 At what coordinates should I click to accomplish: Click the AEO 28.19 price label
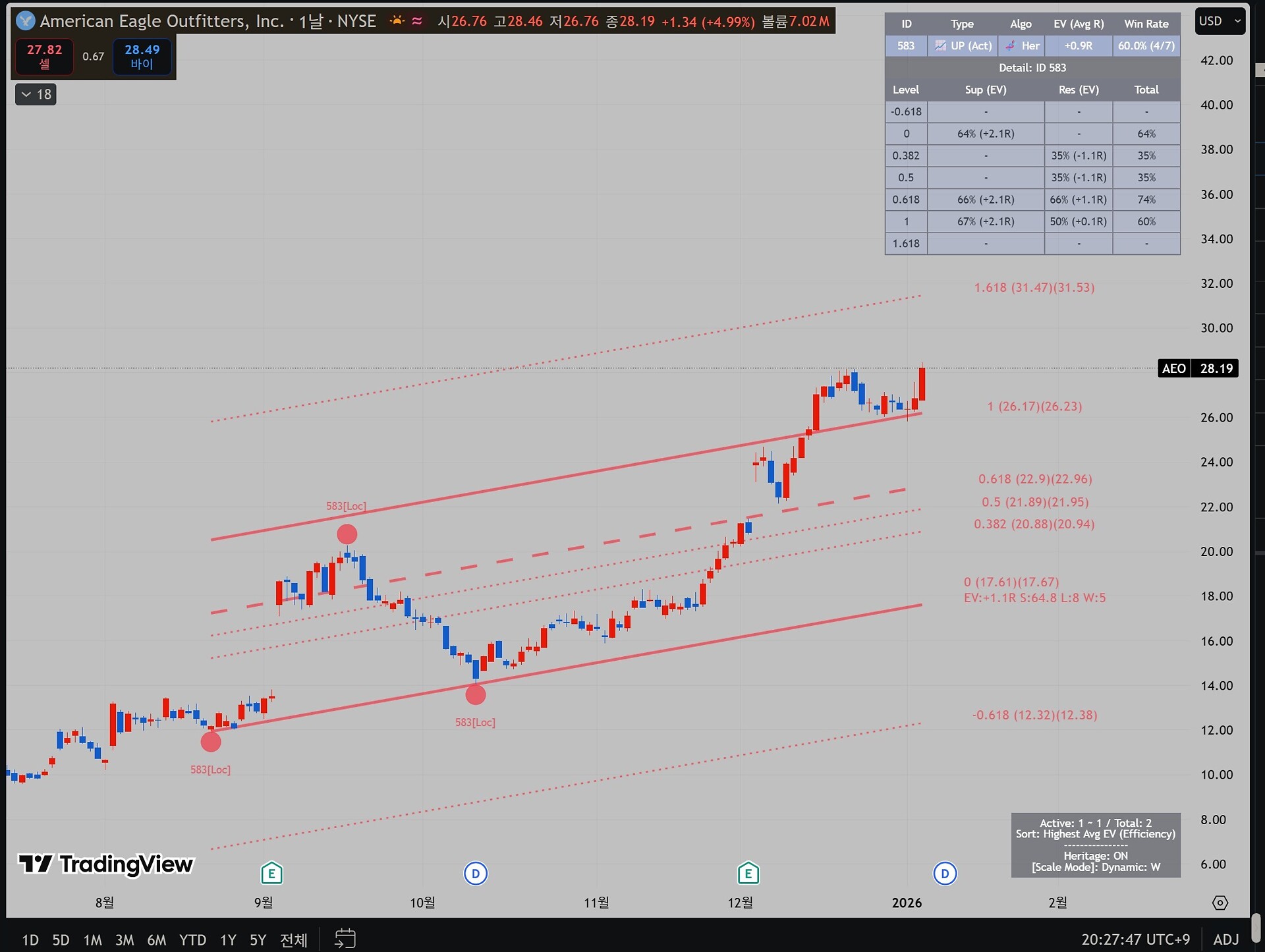(1198, 368)
